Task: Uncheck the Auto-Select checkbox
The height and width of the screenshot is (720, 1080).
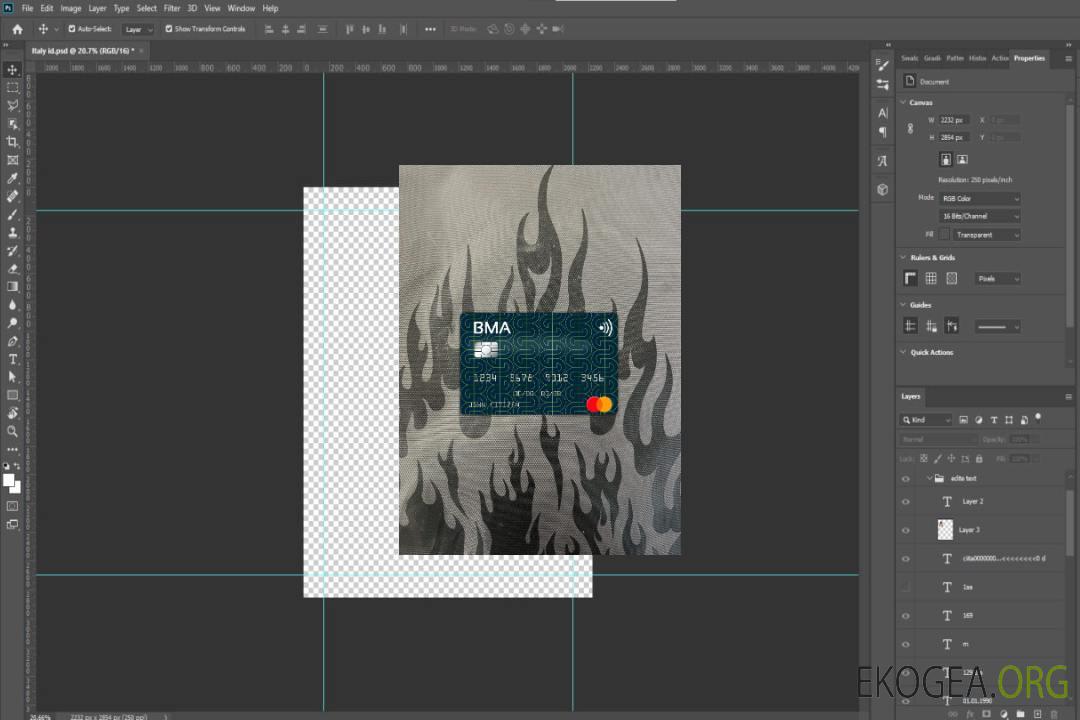Action: point(72,29)
